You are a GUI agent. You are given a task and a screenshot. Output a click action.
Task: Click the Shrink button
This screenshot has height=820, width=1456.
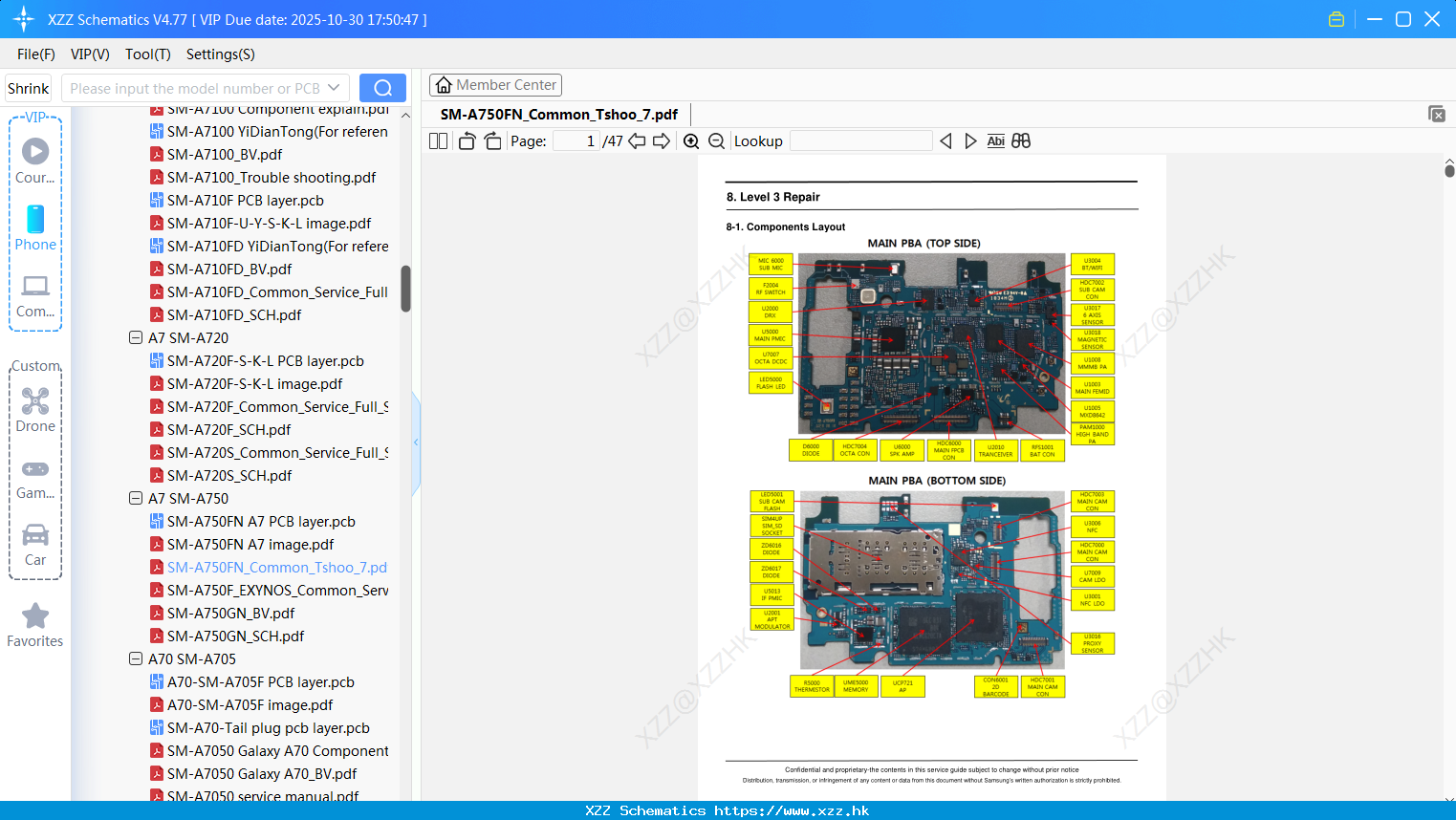29,88
